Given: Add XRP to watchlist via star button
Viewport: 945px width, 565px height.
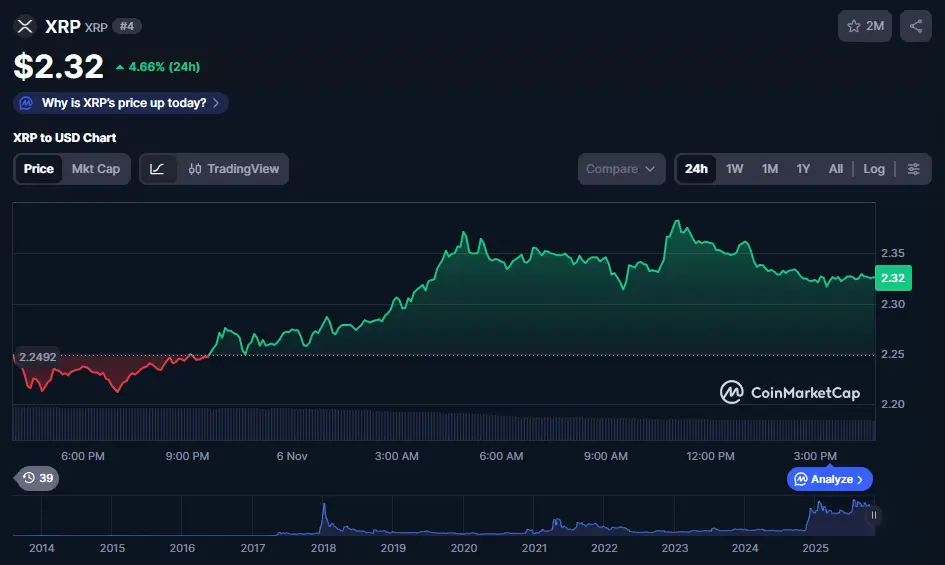Looking at the screenshot, I should [864, 26].
